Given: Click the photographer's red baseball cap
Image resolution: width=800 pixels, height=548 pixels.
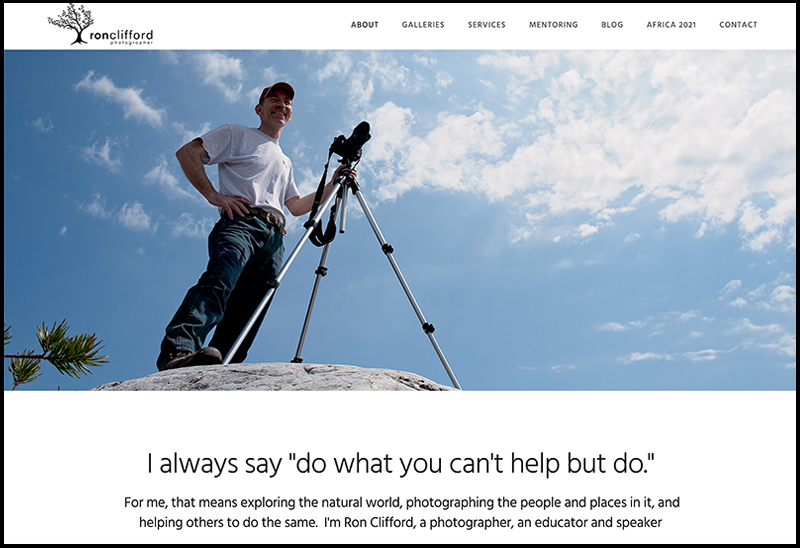Looking at the screenshot, I should (x=277, y=90).
